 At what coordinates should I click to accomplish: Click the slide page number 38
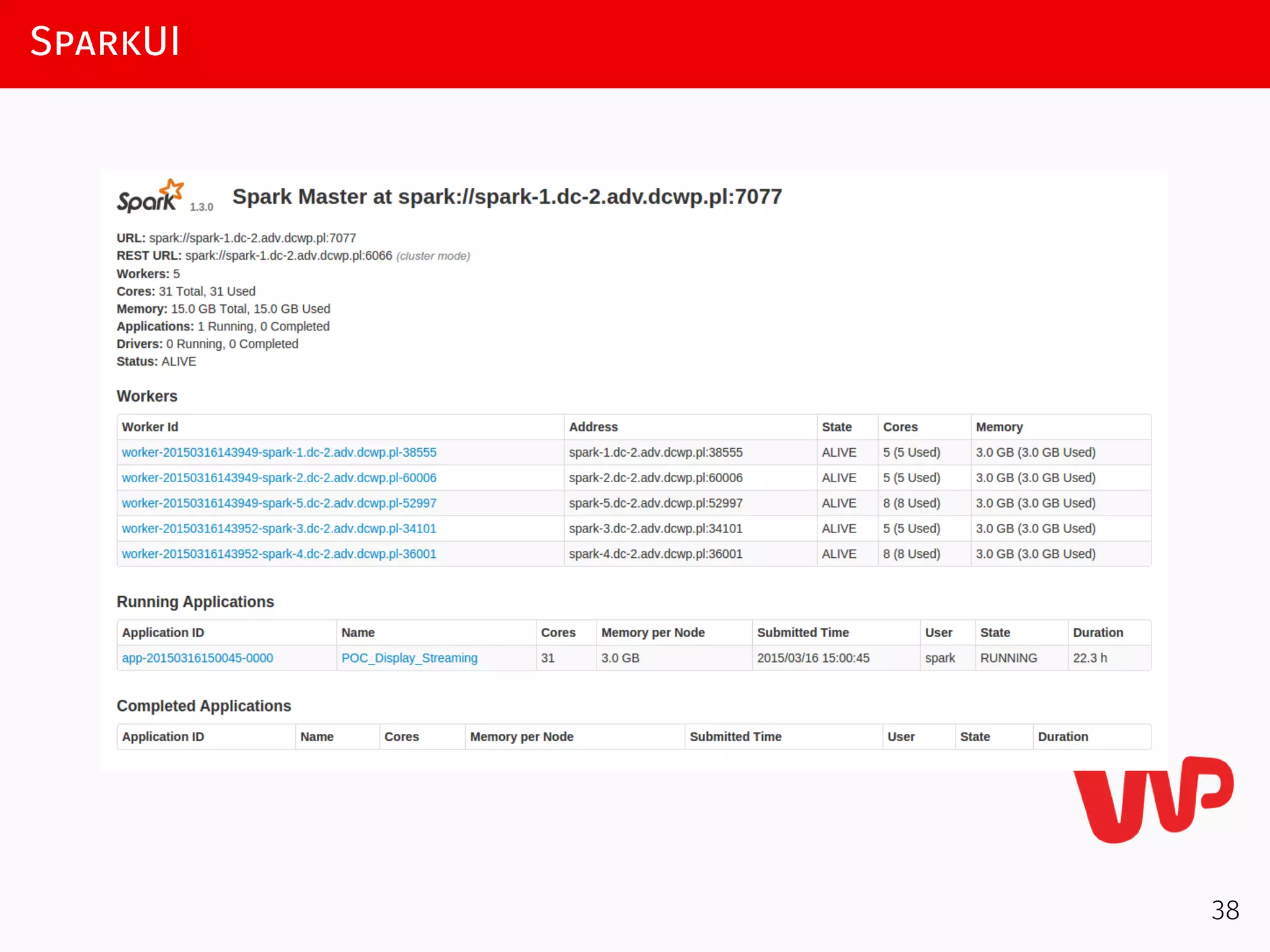pyautogui.click(x=1225, y=910)
